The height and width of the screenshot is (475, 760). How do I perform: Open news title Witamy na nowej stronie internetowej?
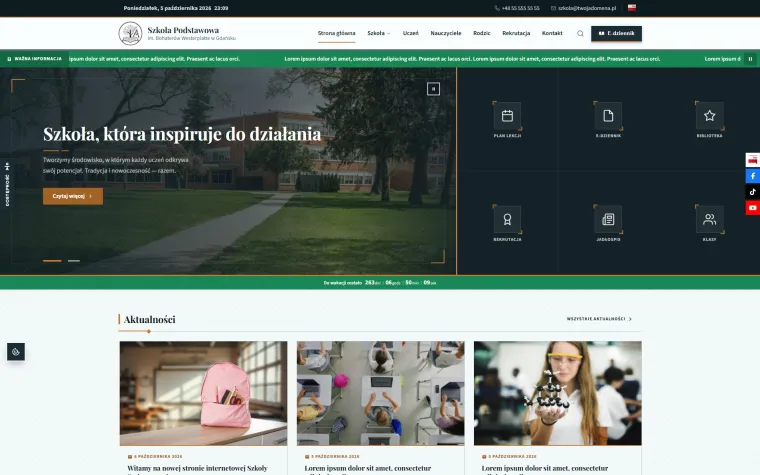coord(197,469)
